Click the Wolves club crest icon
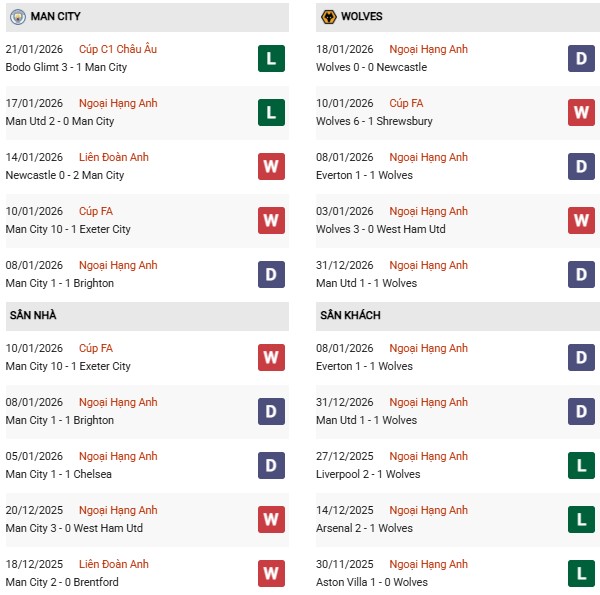This screenshot has height=595, width=600. [x=327, y=17]
